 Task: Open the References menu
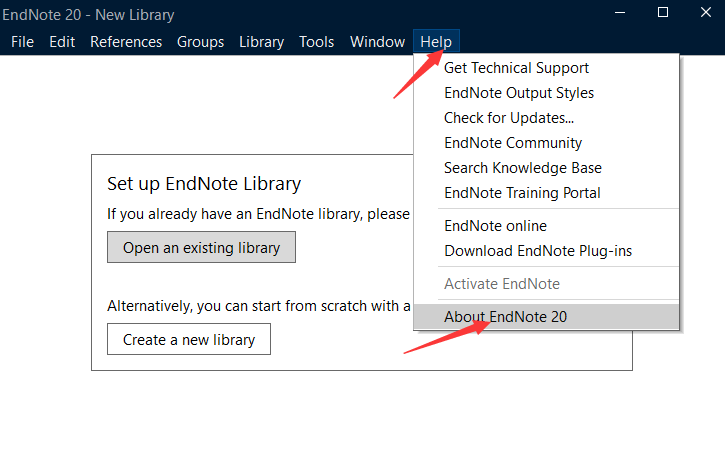[x=126, y=42]
